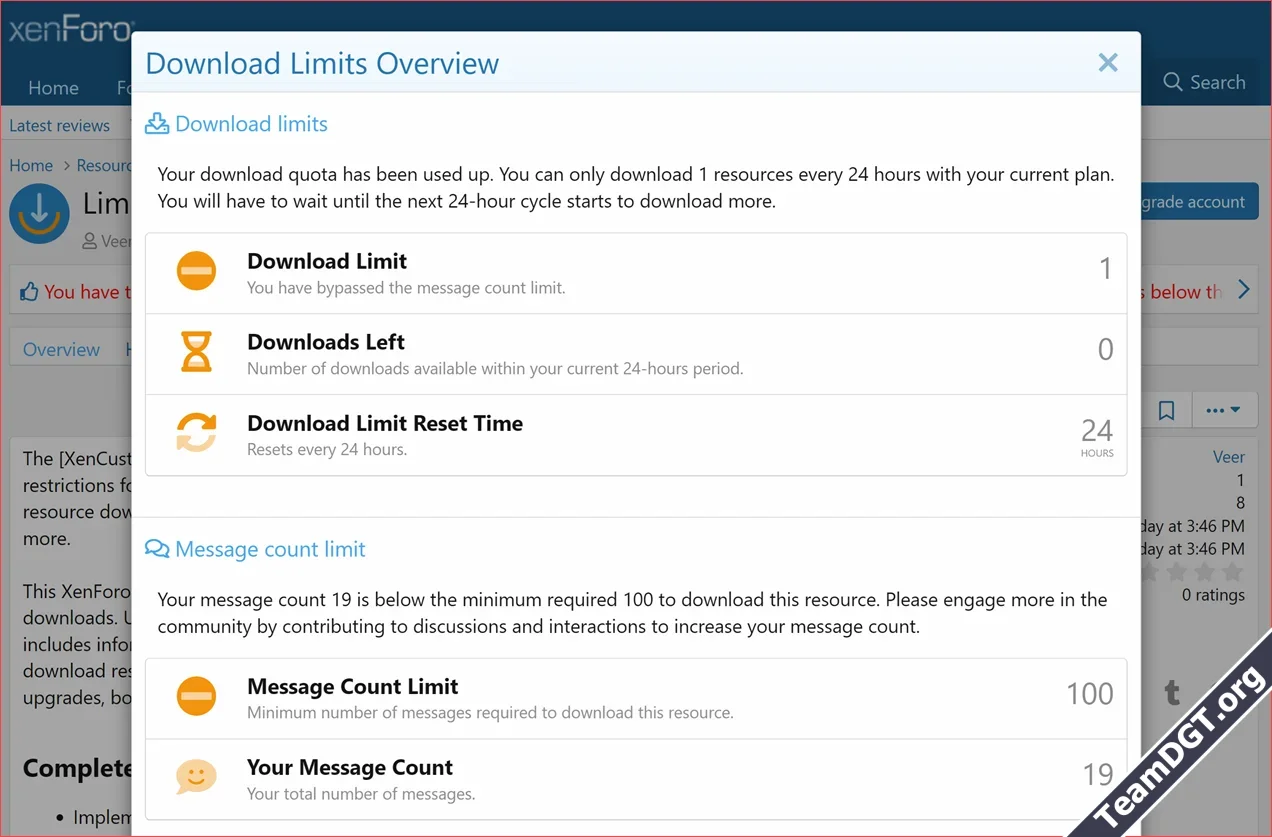Image resolution: width=1272 pixels, height=837 pixels.
Task: Switch to the Overview tab
Action: 61,349
